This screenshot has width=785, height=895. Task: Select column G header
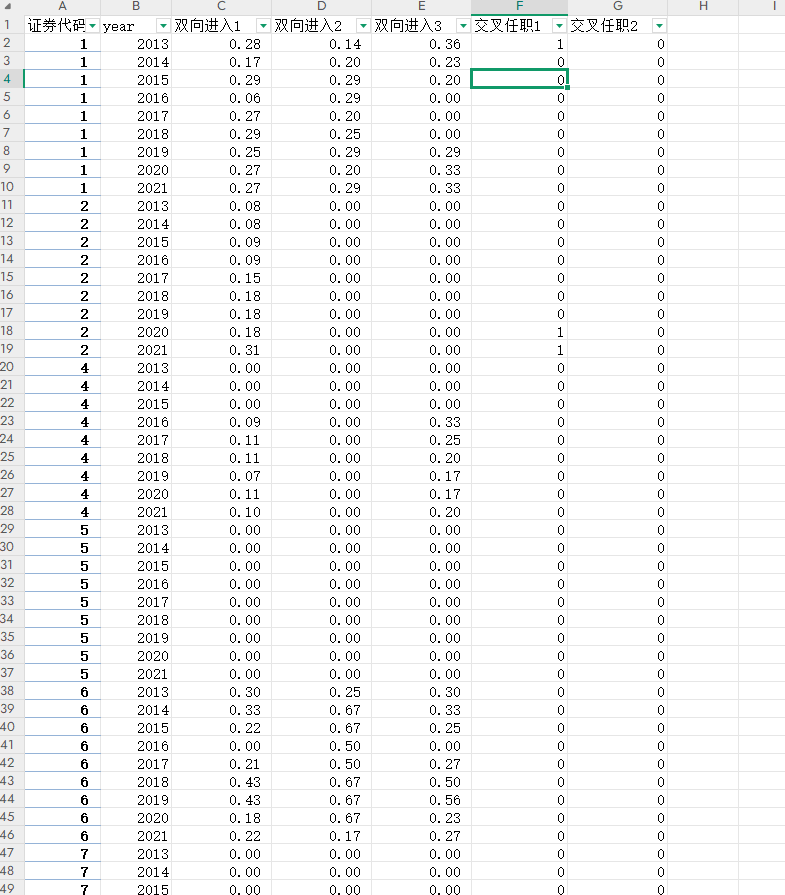pyautogui.click(x=618, y=6)
